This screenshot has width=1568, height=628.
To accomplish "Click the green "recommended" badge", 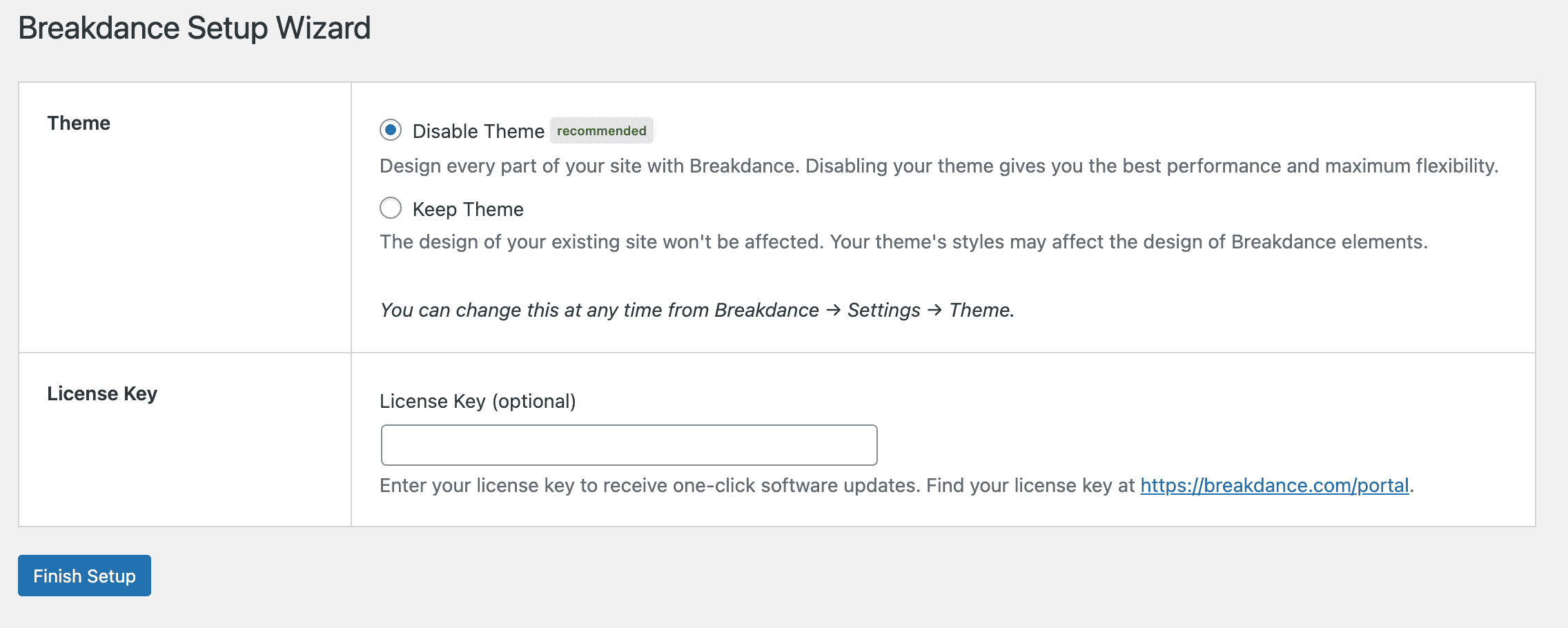I will [601, 130].
